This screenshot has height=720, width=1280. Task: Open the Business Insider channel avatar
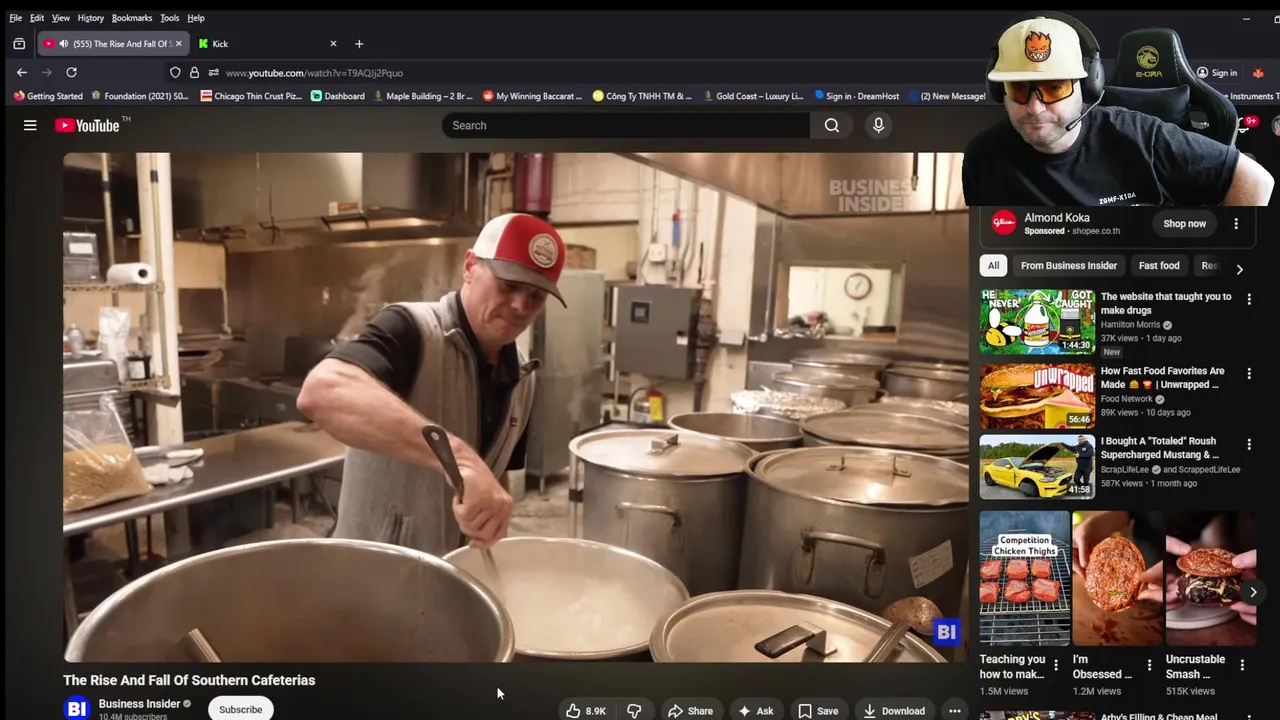pos(77,709)
